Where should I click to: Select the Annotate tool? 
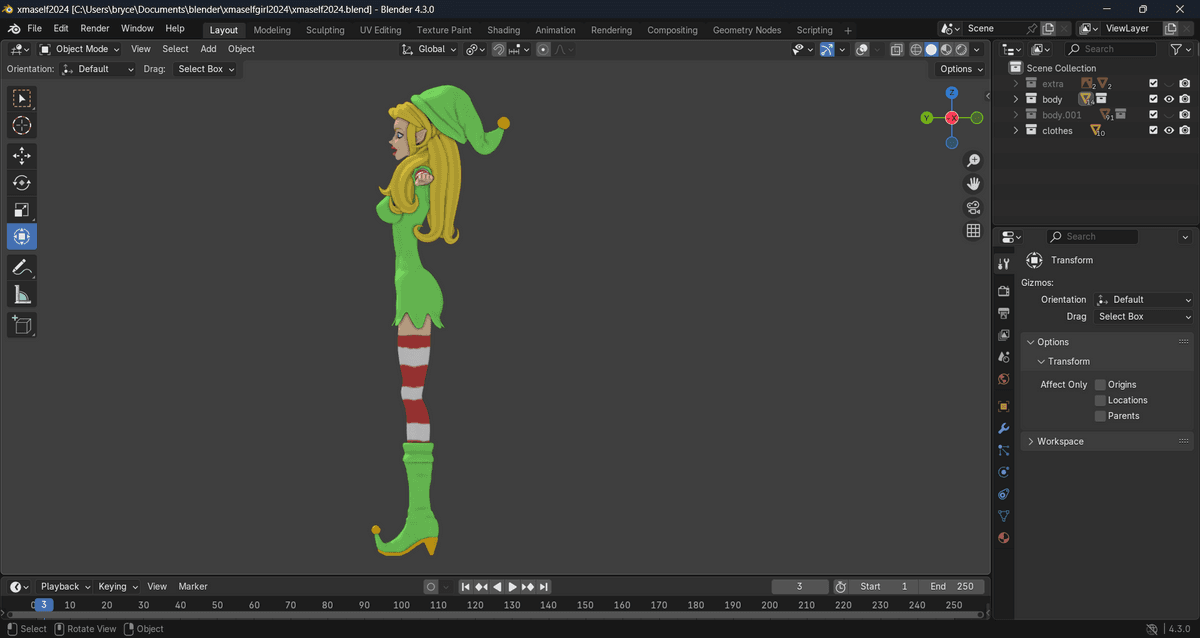point(22,267)
